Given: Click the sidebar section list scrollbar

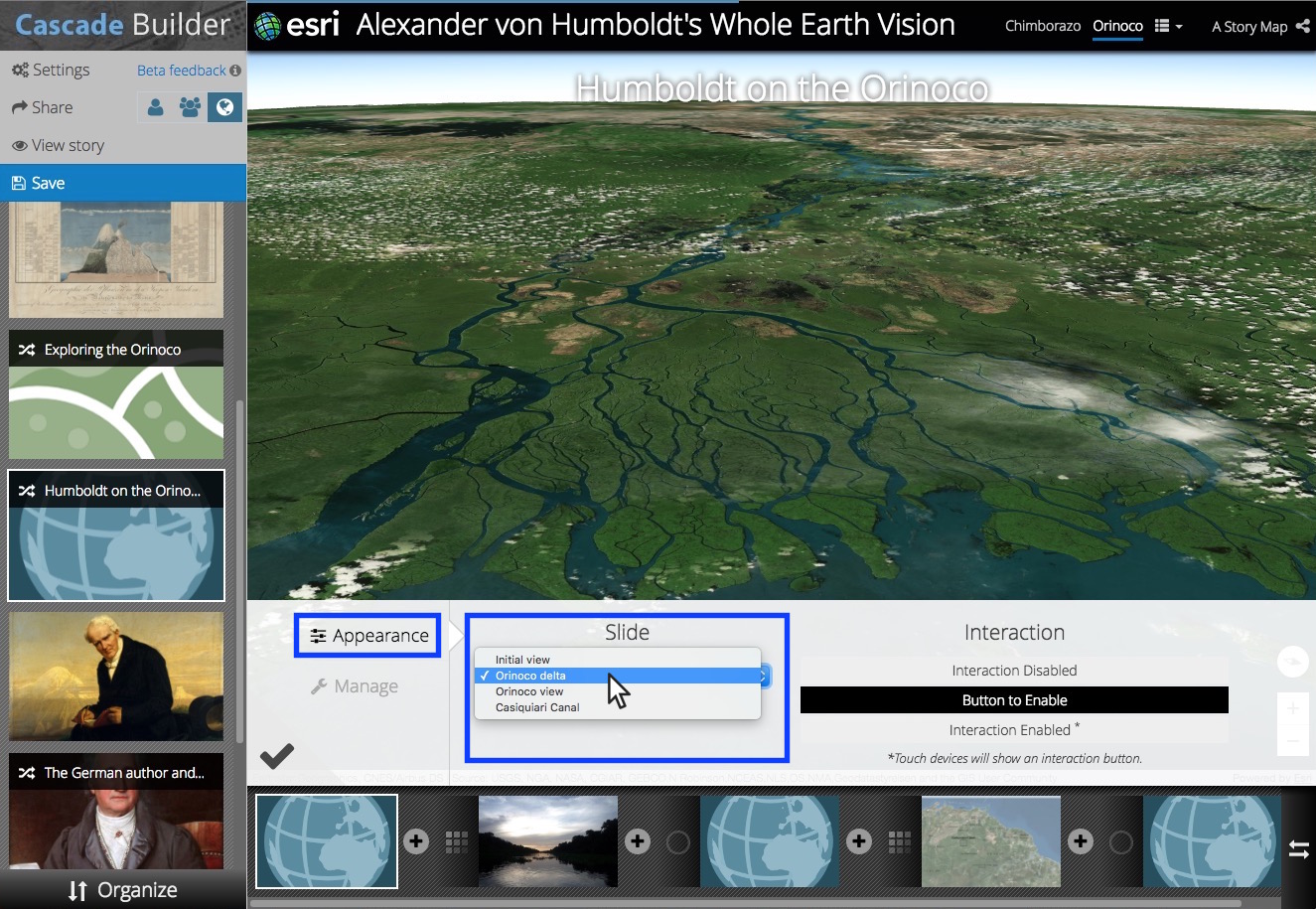Looking at the screenshot, I should 239,571.
